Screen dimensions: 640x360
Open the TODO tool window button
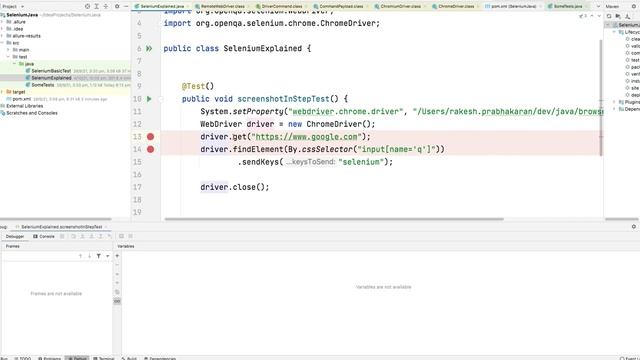click(23, 358)
